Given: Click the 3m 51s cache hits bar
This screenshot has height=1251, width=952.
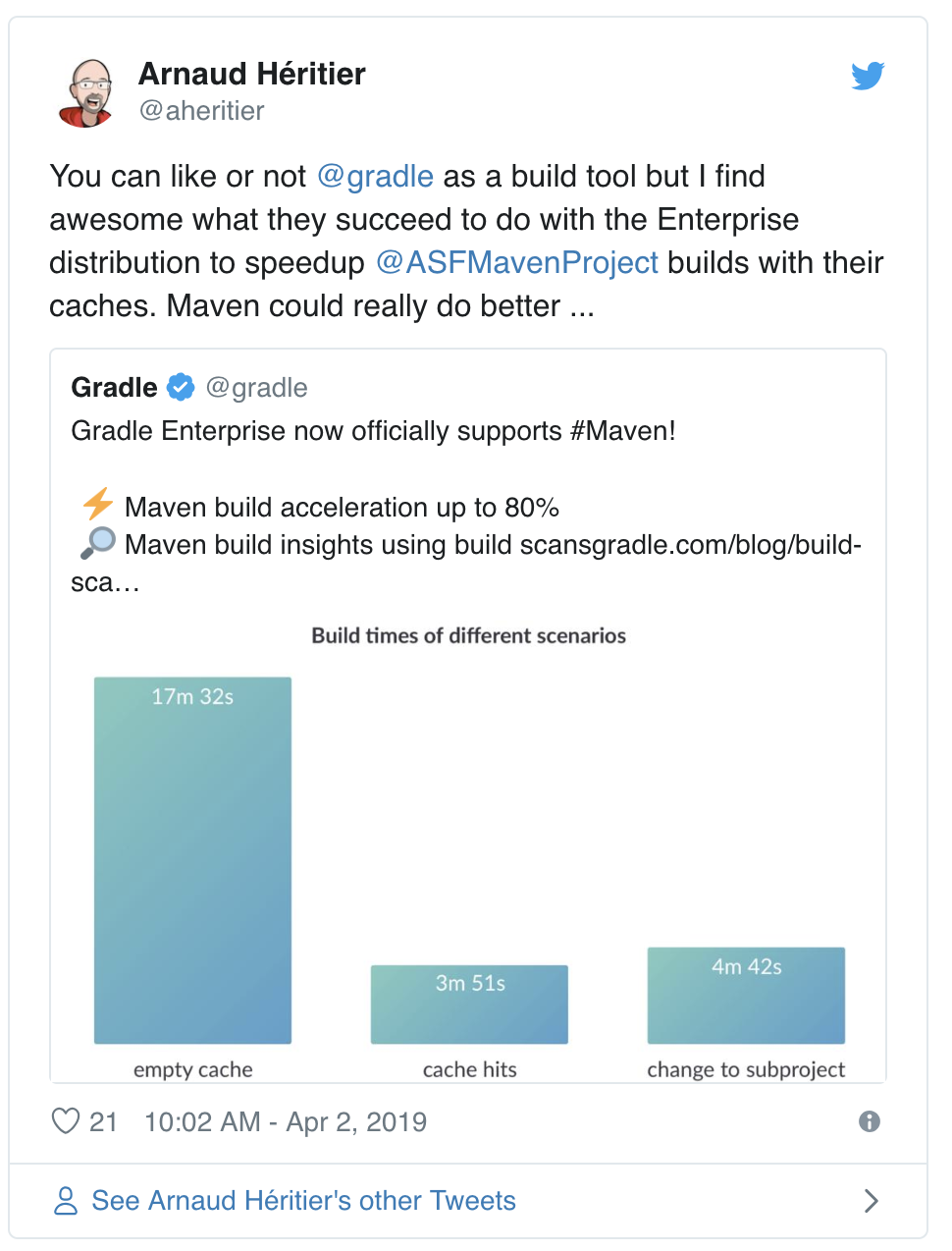Looking at the screenshot, I should (469, 1005).
